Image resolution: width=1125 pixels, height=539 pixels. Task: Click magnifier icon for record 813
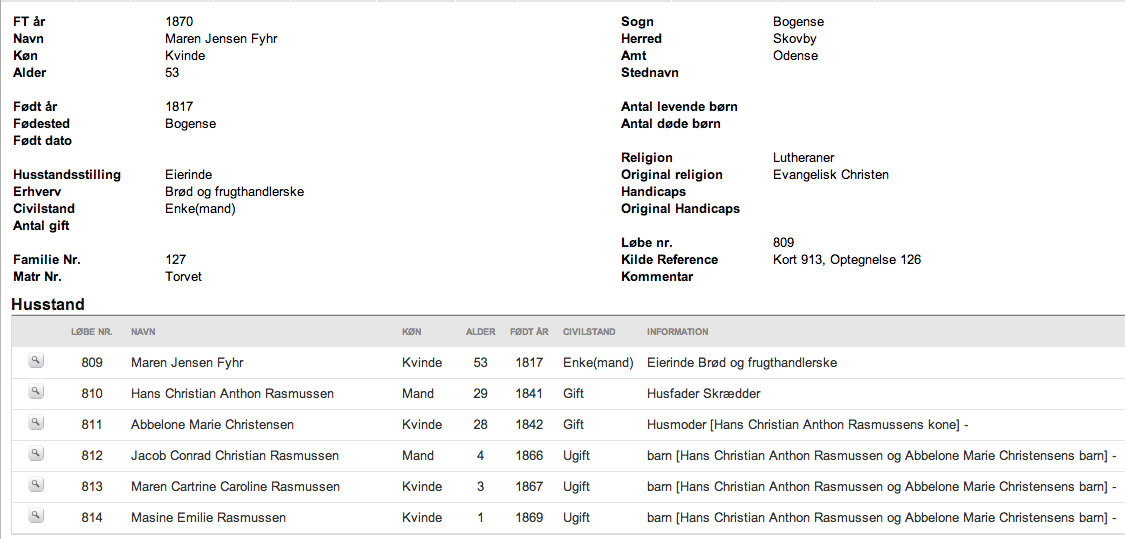coord(36,484)
